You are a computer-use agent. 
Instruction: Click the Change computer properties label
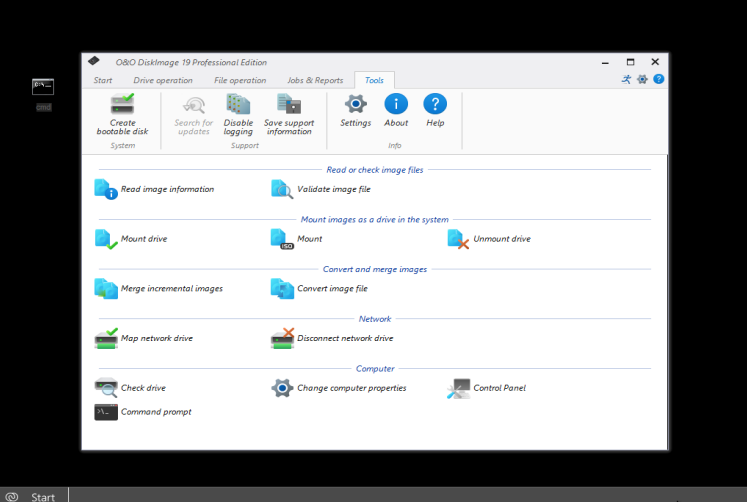tap(352, 388)
